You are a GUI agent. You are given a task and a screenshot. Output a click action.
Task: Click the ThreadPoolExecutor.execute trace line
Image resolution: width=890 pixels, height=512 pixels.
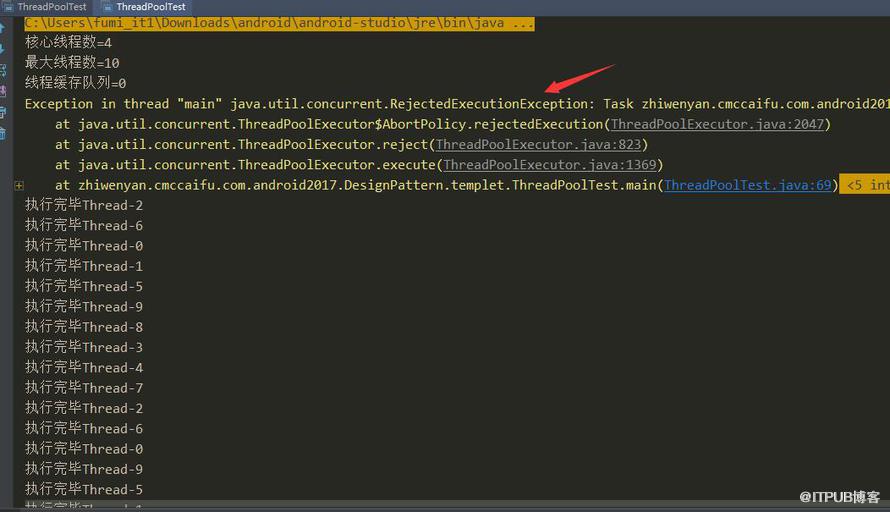pos(359,165)
